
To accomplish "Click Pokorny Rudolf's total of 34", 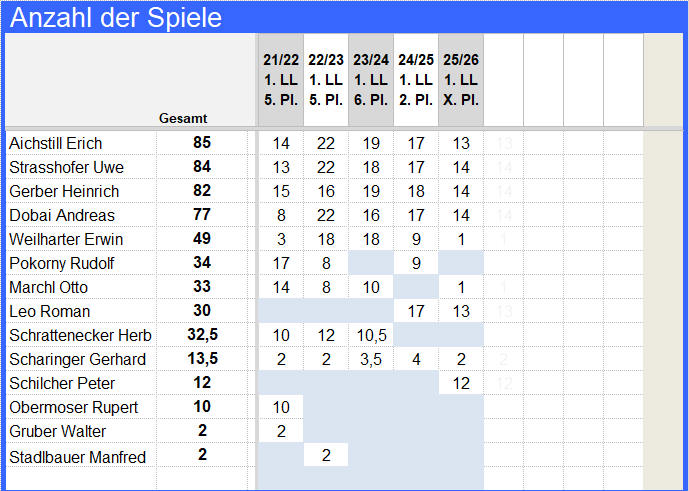I will click(x=202, y=263).
